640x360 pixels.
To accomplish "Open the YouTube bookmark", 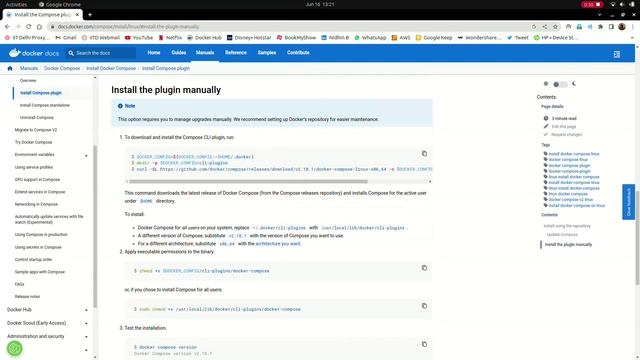I will [139, 38].
